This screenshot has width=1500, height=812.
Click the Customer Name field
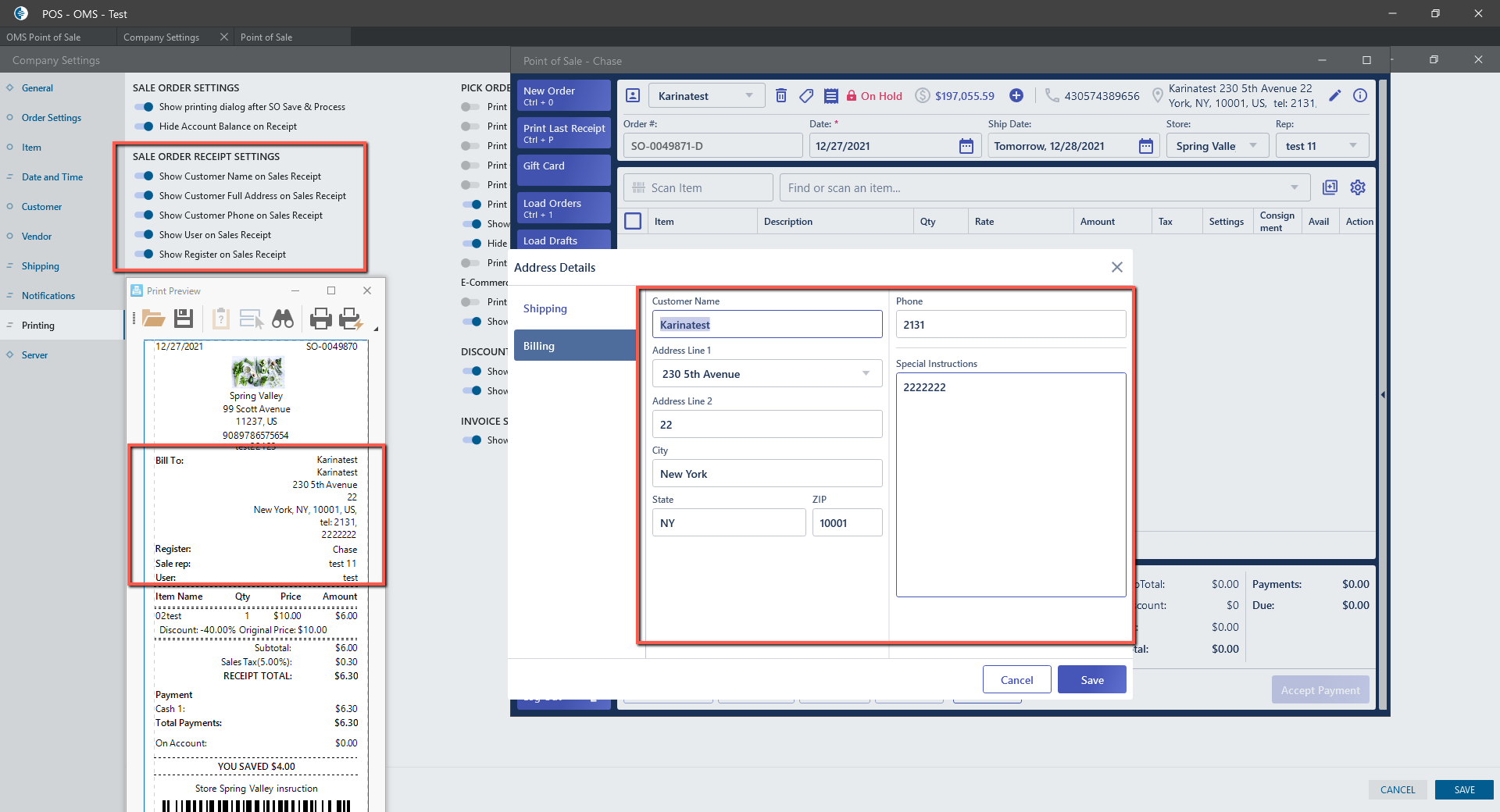coord(767,325)
